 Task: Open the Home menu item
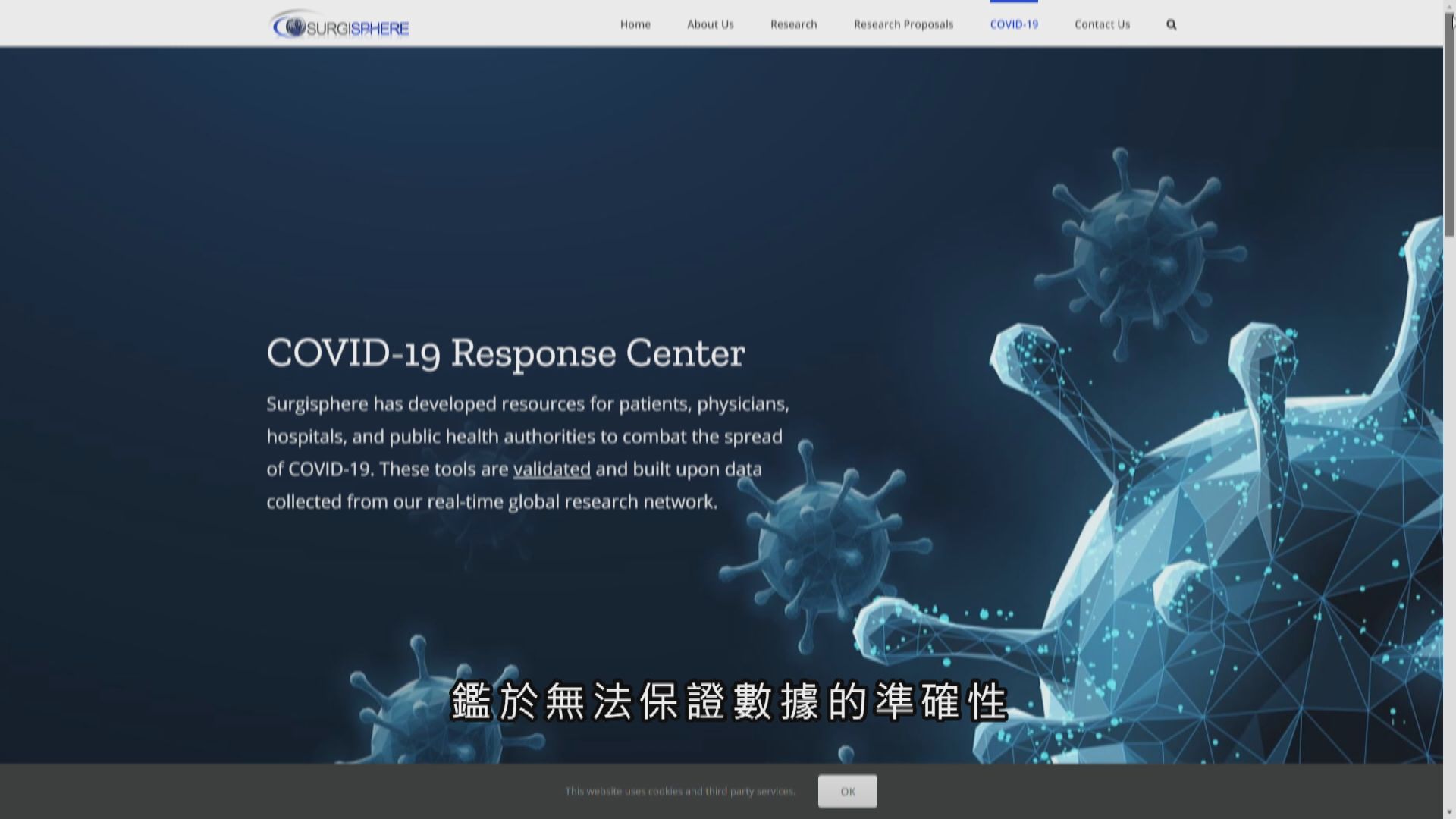click(635, 24)
